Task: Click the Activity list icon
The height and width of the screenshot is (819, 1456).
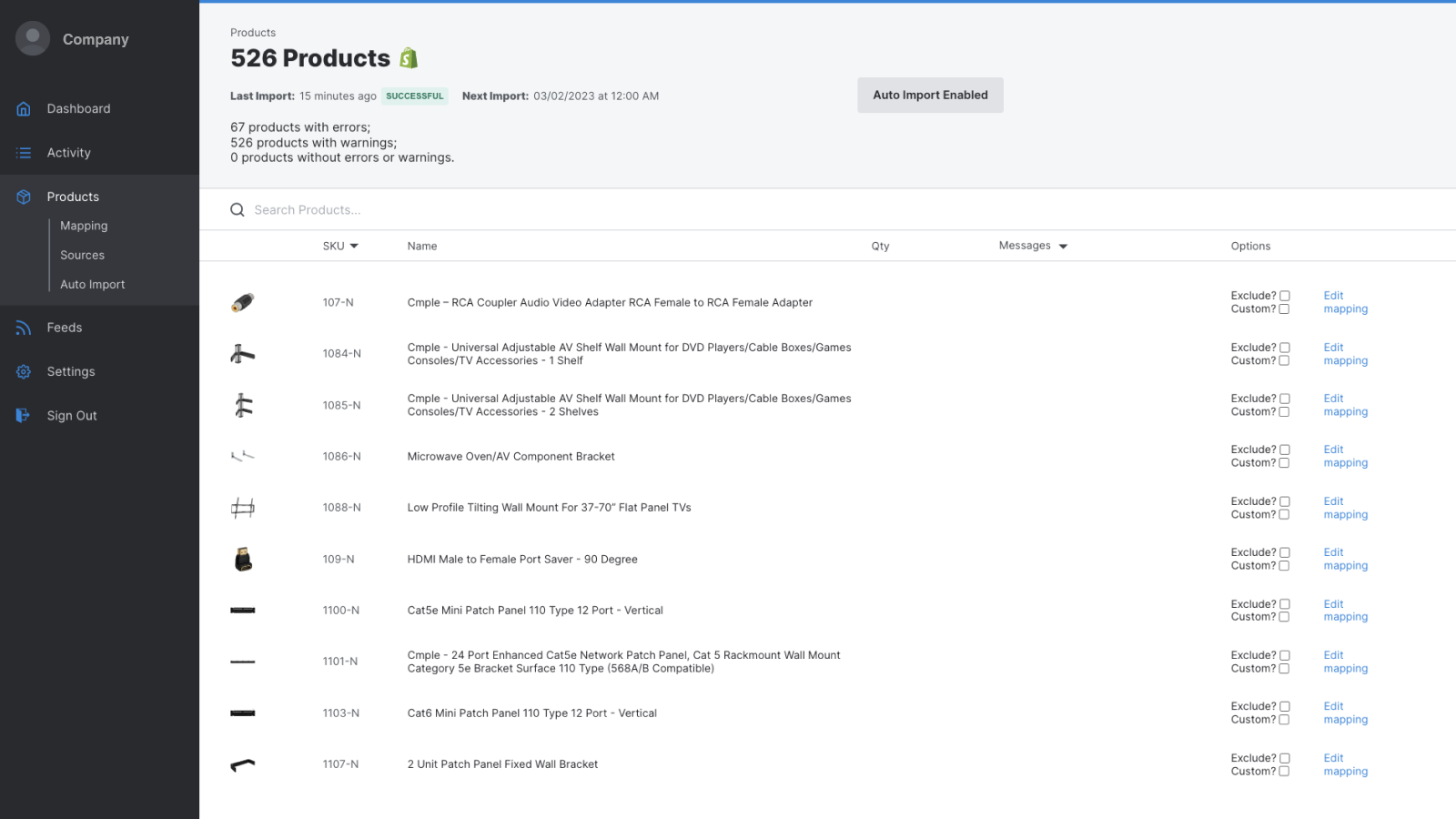Action: click(24, 153)
